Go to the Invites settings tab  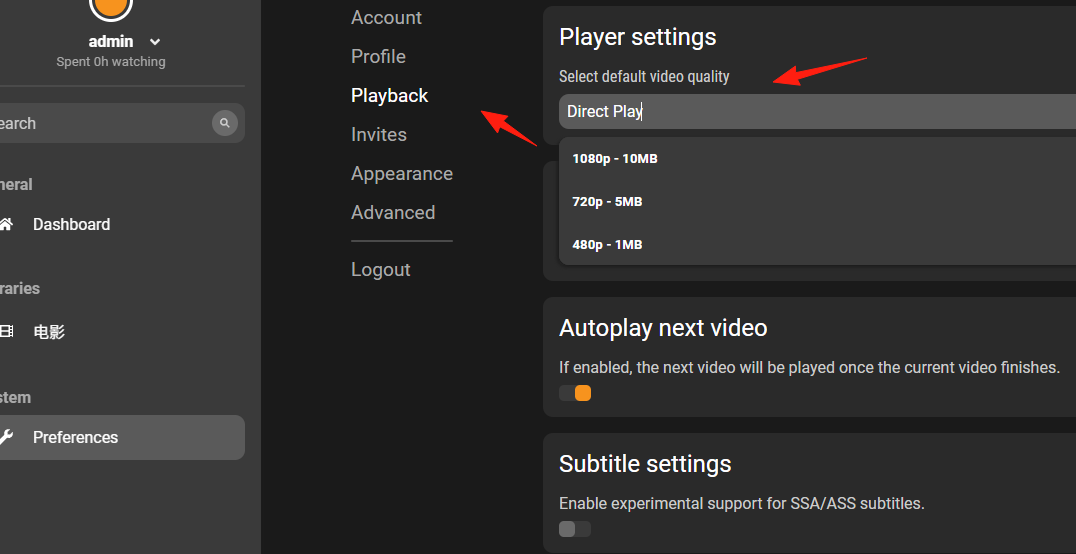coord(379,135)
